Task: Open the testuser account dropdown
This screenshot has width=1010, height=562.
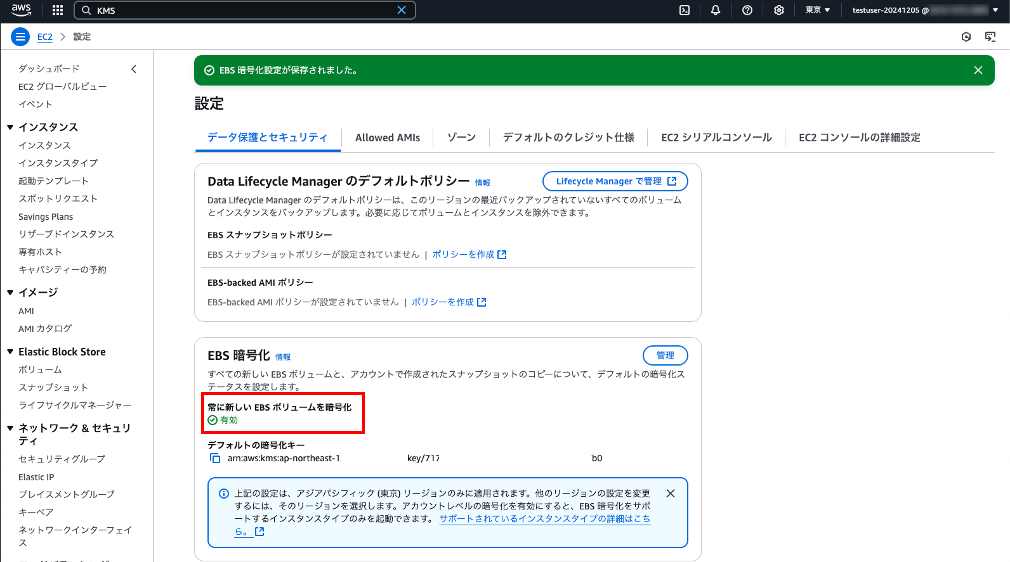Action: [x=925, y=10]
